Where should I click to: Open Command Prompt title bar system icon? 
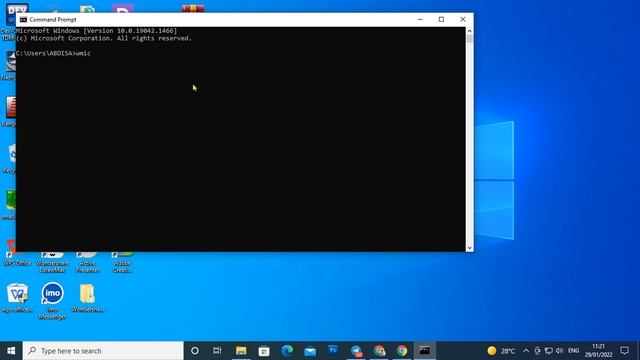coord(23,20)
